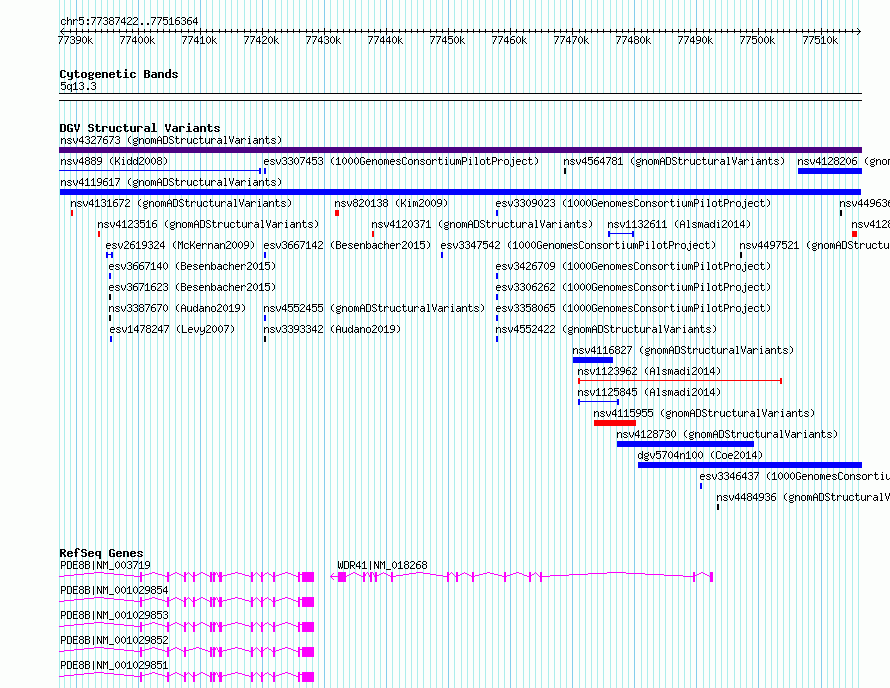890x688 pixels.
Task: Select the WDR41|NM_018268 gene label
Action: [x=383, y=565]
